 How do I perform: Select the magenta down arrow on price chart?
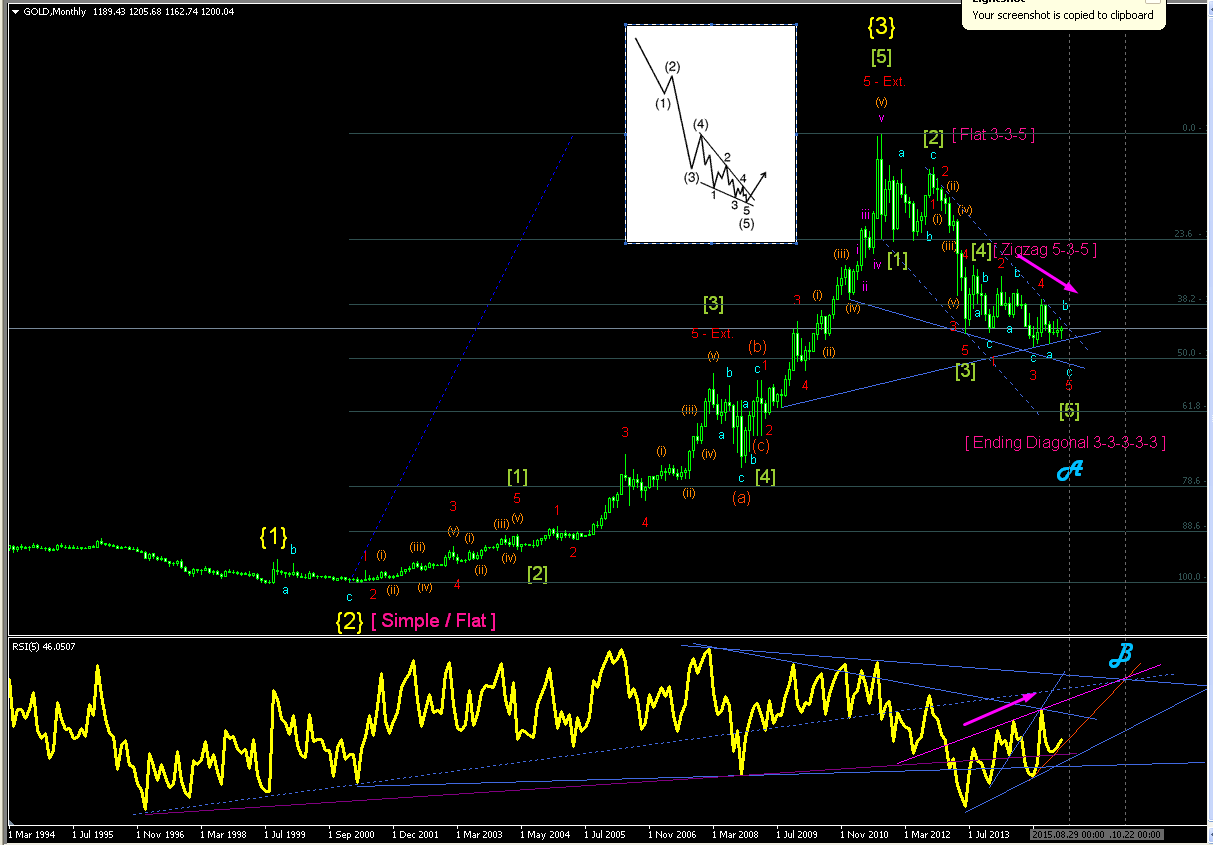click(x=1048, y=272)
